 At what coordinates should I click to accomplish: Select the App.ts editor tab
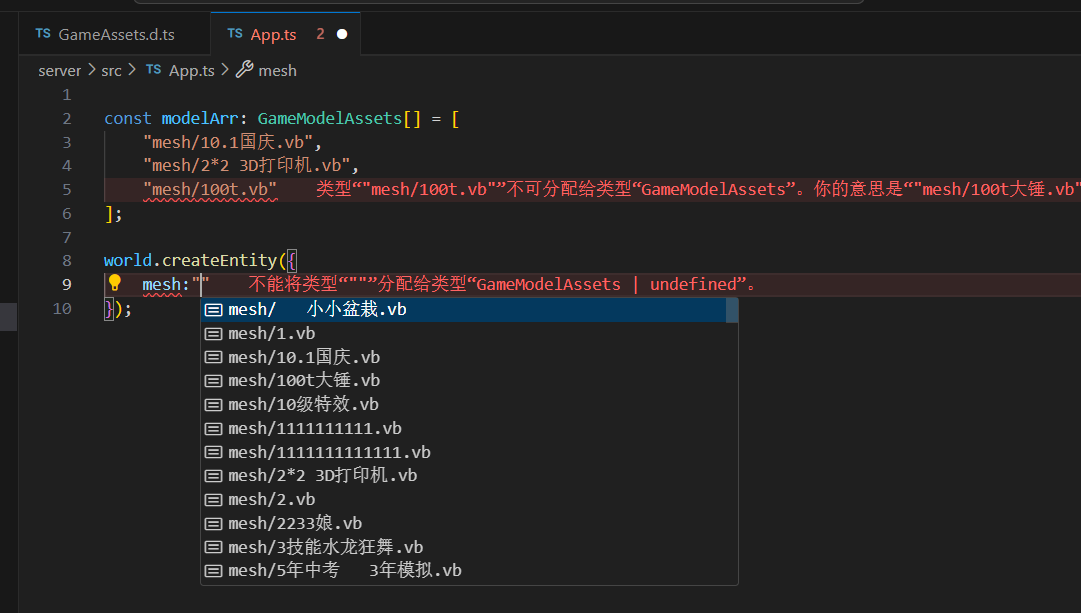click(x=273, y=34)
